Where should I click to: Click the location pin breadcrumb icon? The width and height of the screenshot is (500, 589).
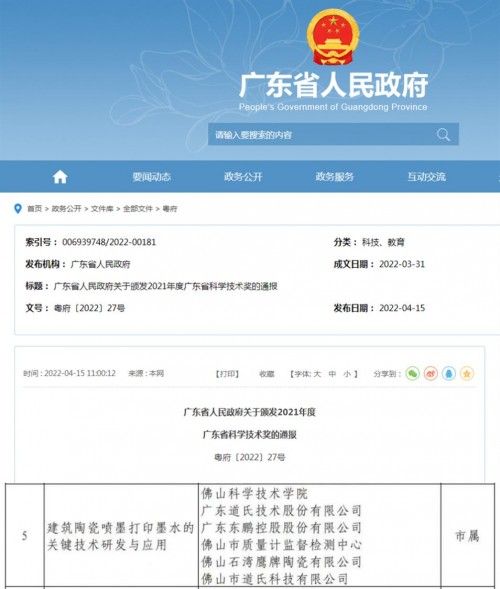coord(18,208)
